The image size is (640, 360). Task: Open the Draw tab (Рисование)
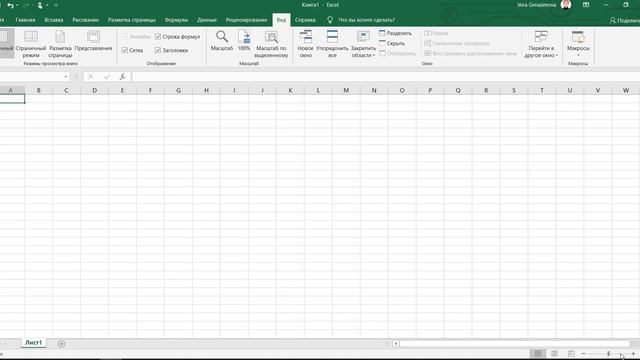tap(86, 20)
